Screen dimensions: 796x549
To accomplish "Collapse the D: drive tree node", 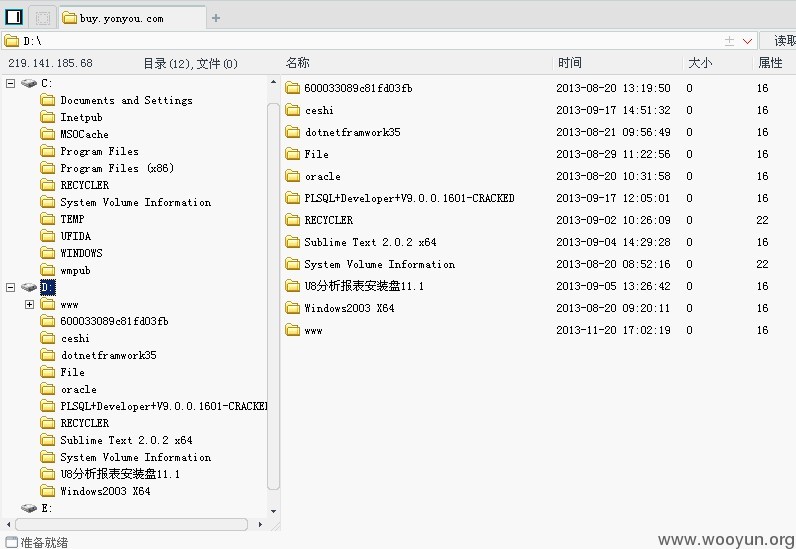I will [10, 287].
